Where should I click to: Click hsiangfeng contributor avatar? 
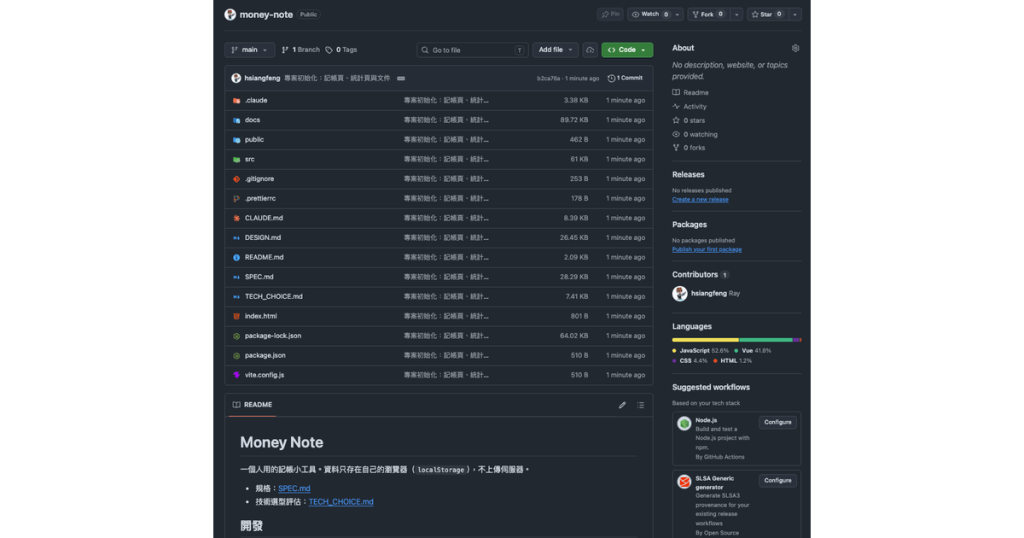pos(680,294)
